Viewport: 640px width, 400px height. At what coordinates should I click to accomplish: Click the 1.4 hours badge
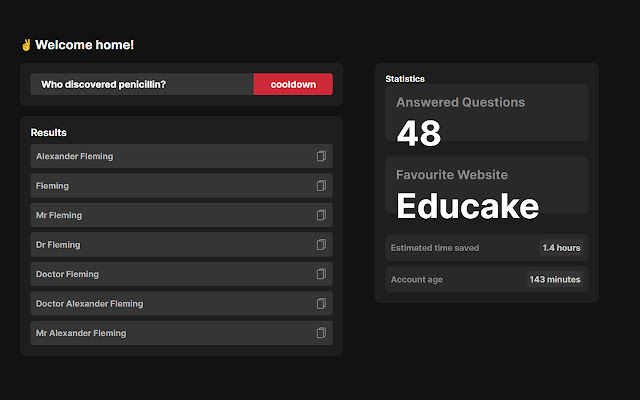pos(561,248)
